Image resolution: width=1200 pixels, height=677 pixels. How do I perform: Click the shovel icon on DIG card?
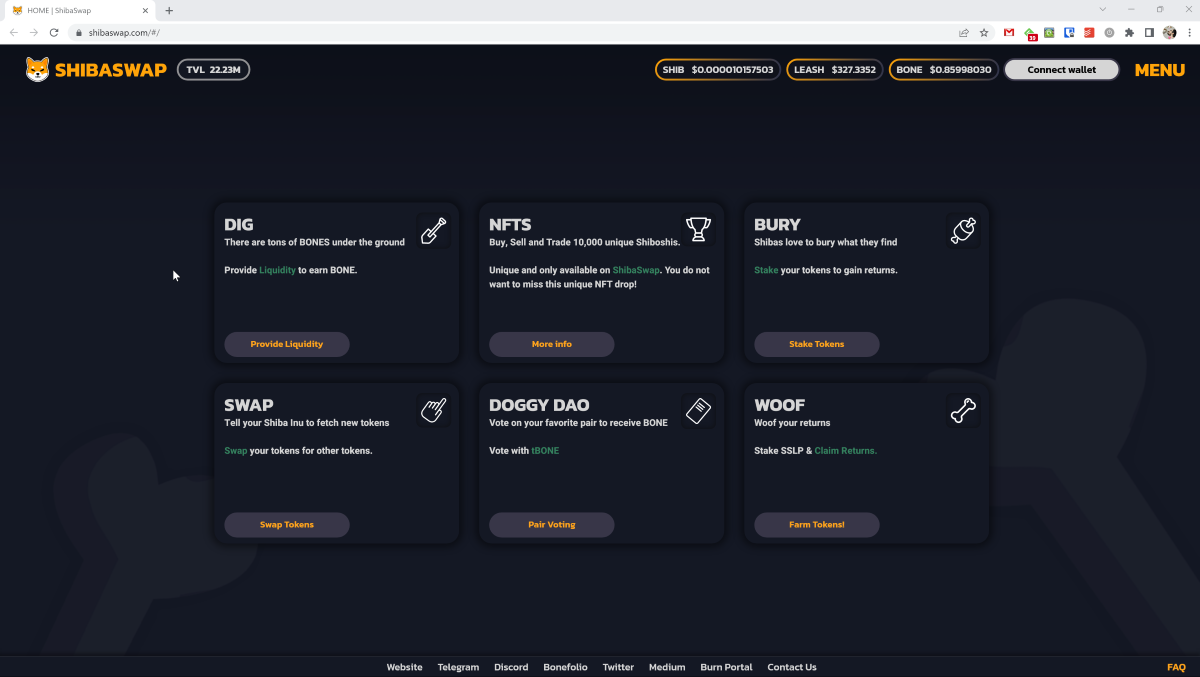[x=433, y=231]
